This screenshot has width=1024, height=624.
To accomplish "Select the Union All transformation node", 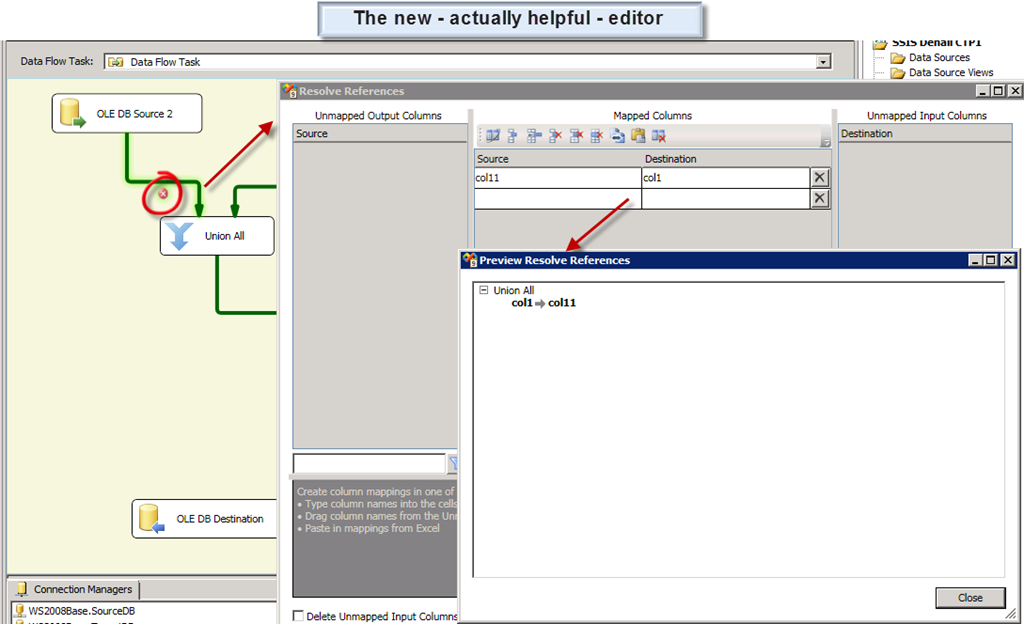I will (x=217, y=236).
